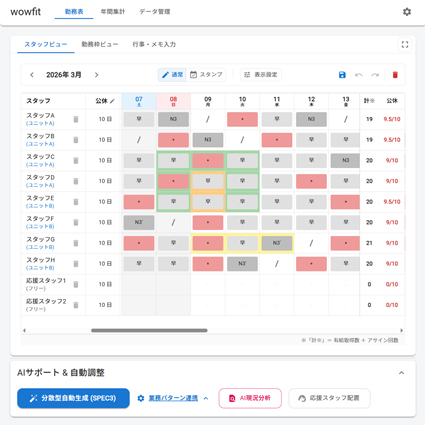Click the 計 column header
Screen dimensions: 425x425
coord(369,101)
